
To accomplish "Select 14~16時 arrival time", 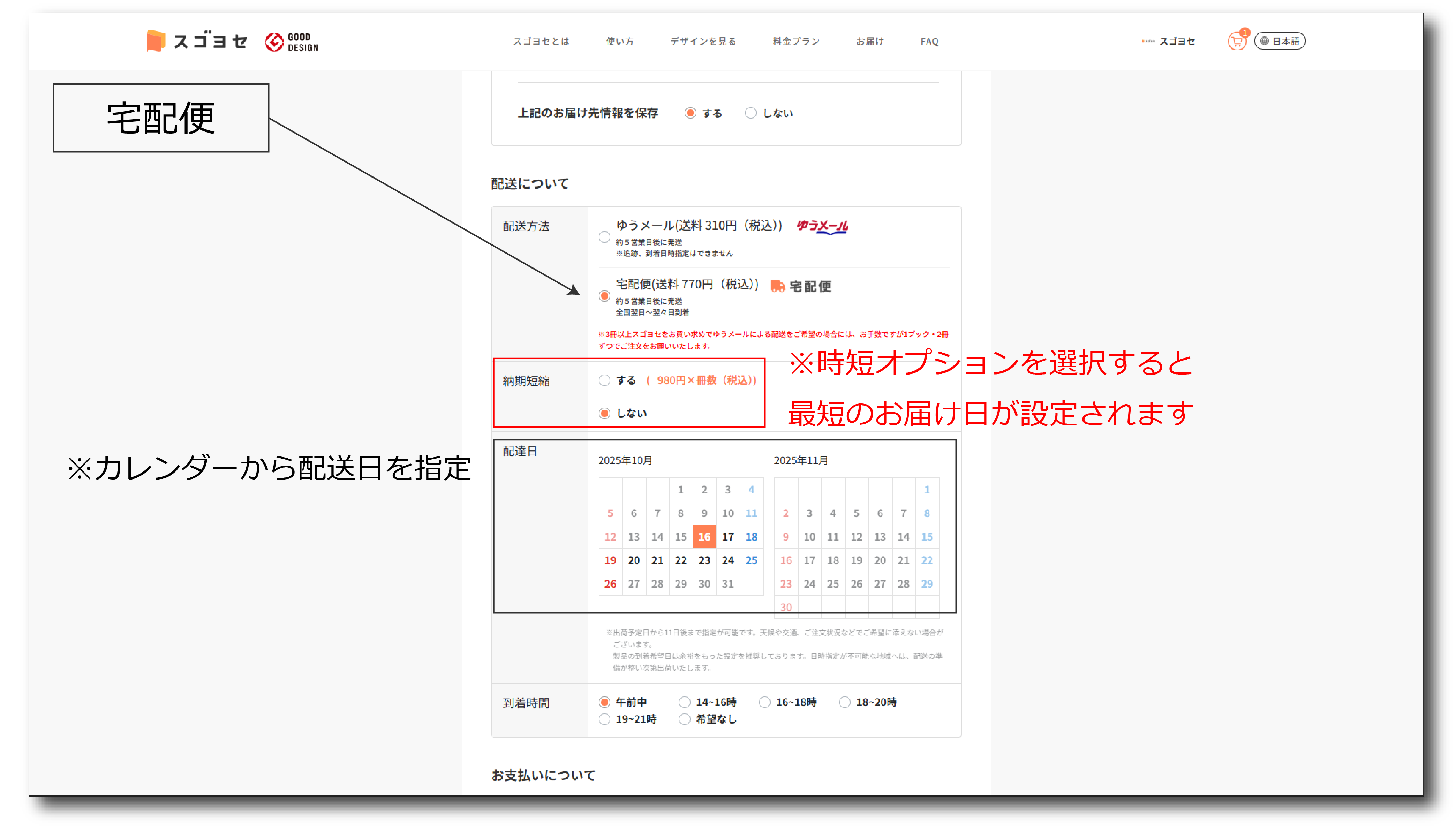I will point(685,702).
